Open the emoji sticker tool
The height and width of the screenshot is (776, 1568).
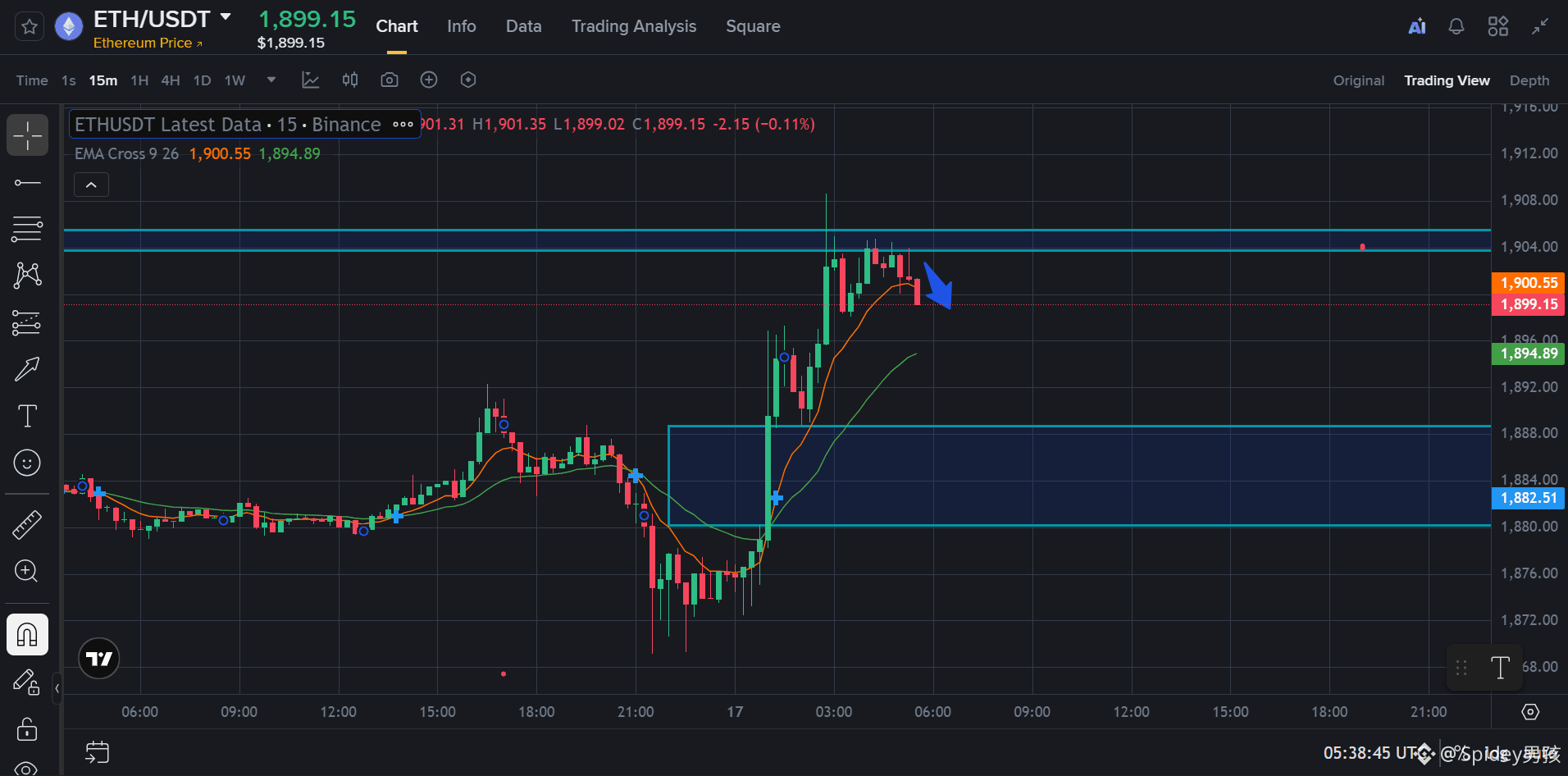tap(28, 463)
